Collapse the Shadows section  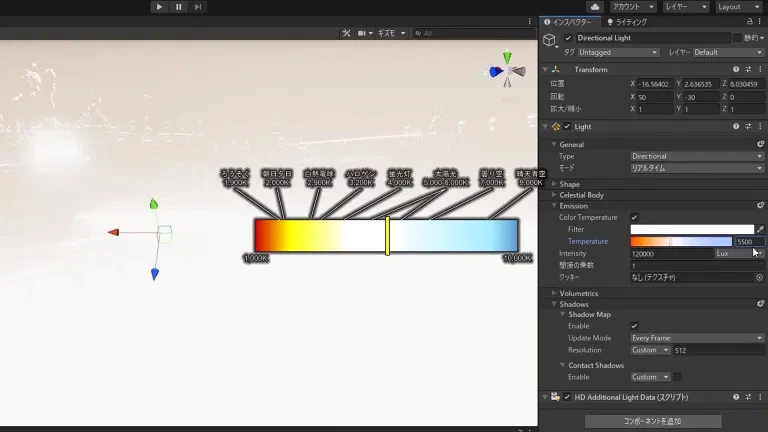pos(554,304)
